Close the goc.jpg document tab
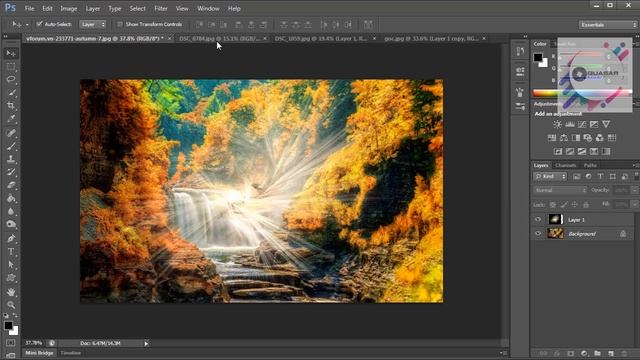Image resolution: width=640 pixels, height=360 pixels. (484, 38)
